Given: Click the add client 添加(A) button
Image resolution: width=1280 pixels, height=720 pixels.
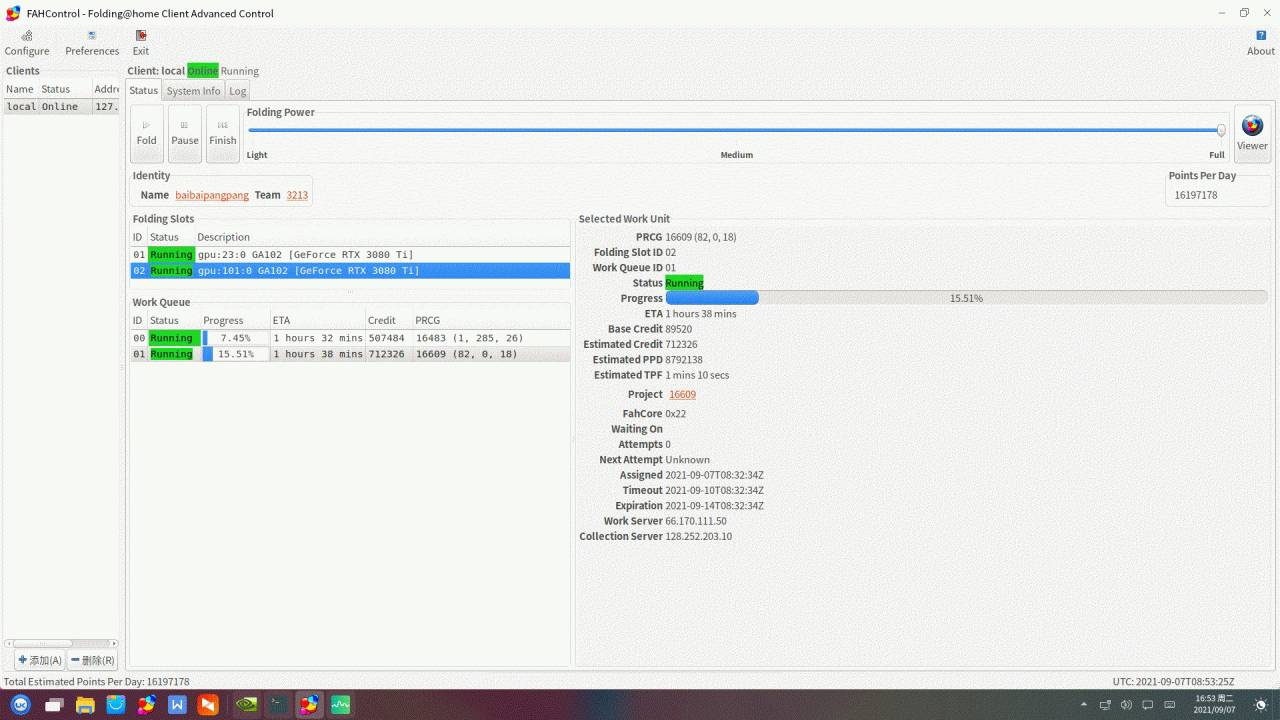Looking at the screenshot, I should (40, 660).
